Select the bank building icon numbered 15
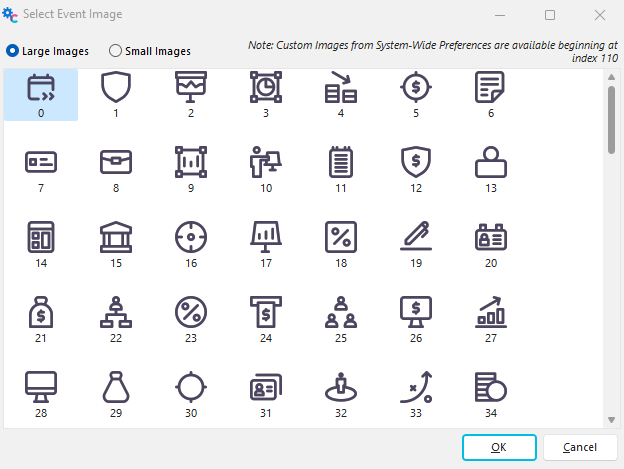Image resolution: width=624 pixels, height=469 pixels. [116, 238]
